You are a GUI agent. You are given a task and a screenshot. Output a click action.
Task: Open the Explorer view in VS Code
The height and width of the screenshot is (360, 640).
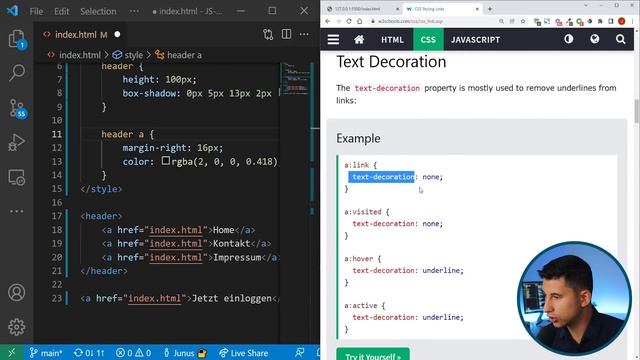tap(17, 39)
